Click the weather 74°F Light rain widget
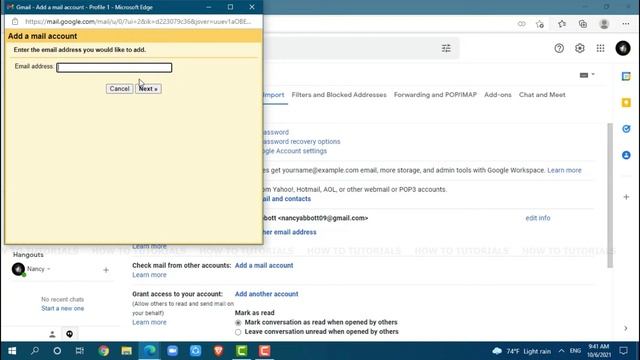The width and height of the screenshot is (640, 360). (x=521, y=351)
